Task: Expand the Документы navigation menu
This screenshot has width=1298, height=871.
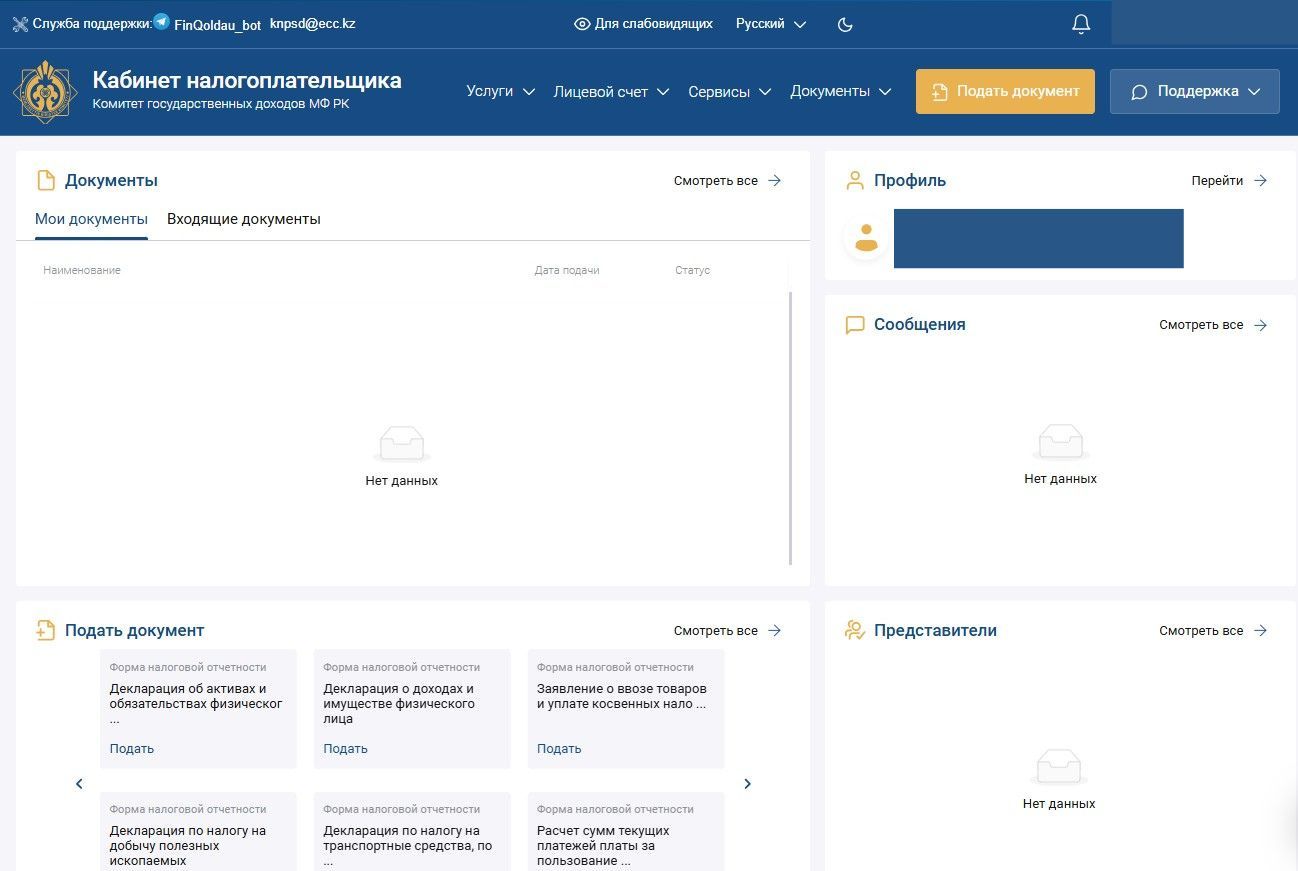Action: [841, 91]
